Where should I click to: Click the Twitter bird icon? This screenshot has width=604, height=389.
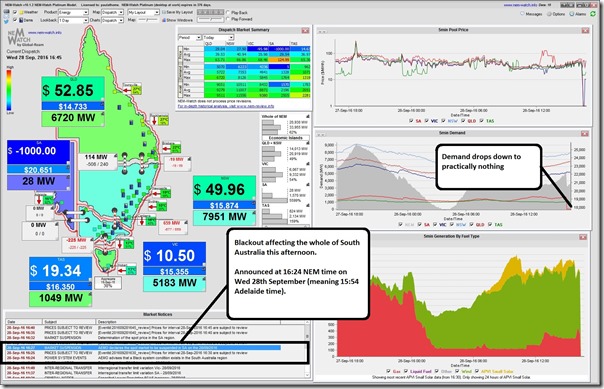pos(7,21)
